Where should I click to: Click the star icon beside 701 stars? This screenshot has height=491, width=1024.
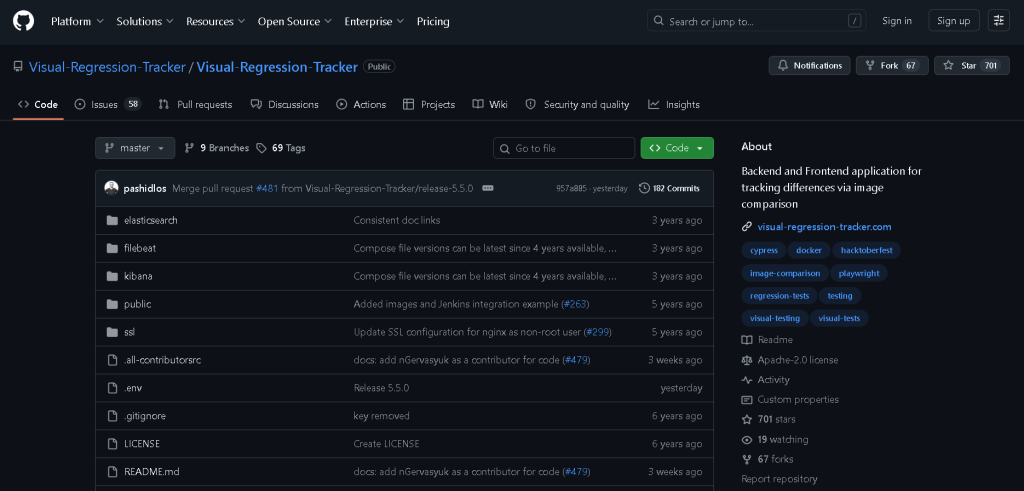tap(747, 420)
